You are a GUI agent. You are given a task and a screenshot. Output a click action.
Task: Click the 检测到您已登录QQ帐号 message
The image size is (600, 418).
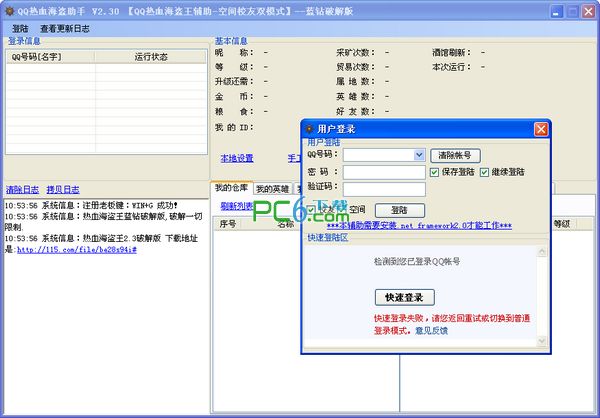click(417, 262)
